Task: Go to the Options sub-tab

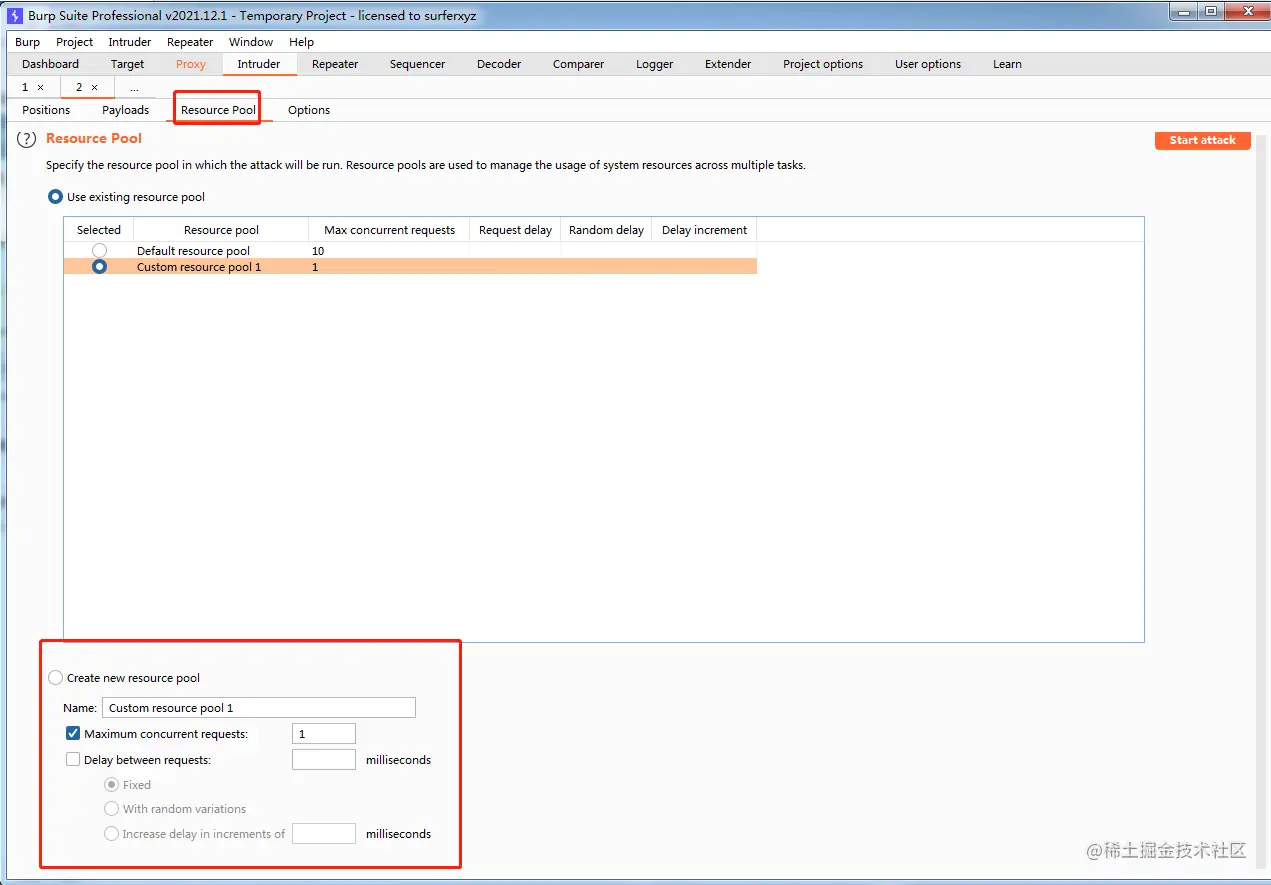Action: (x=309, y=110)
